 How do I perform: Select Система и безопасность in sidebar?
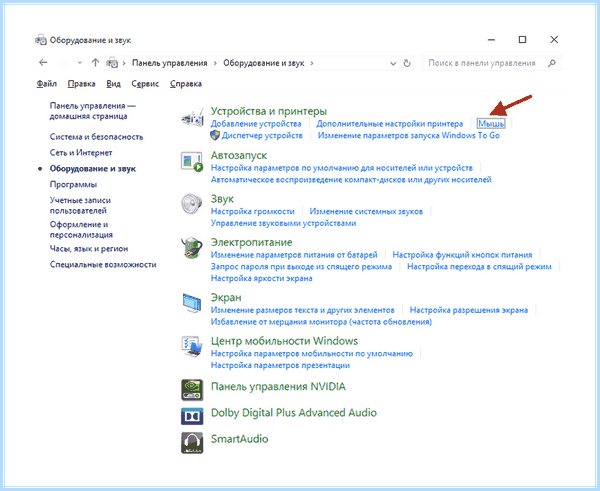(96, 137)
